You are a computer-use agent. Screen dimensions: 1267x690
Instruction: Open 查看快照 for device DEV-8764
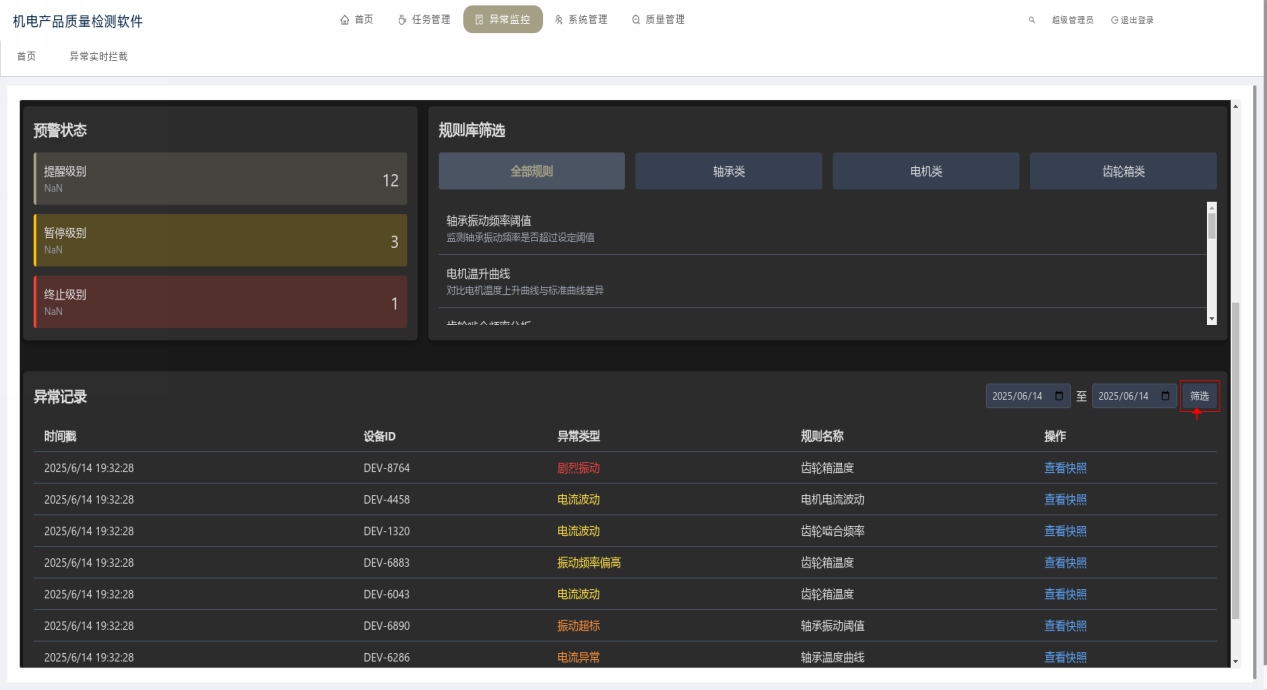click(1065, 468)
